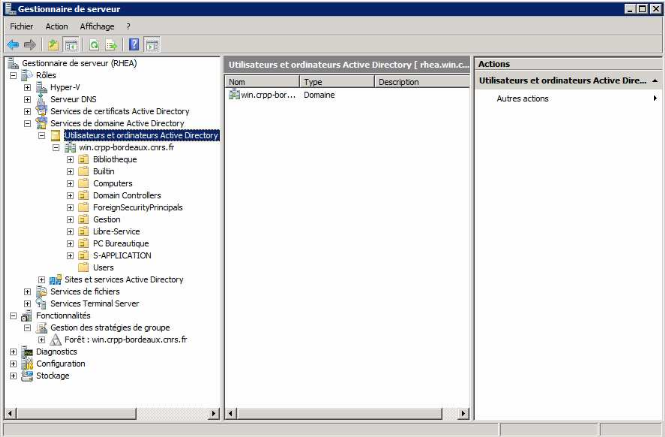665x437 pixels.
Task: Expand the Diagnostics node
Action: (14, 352)
